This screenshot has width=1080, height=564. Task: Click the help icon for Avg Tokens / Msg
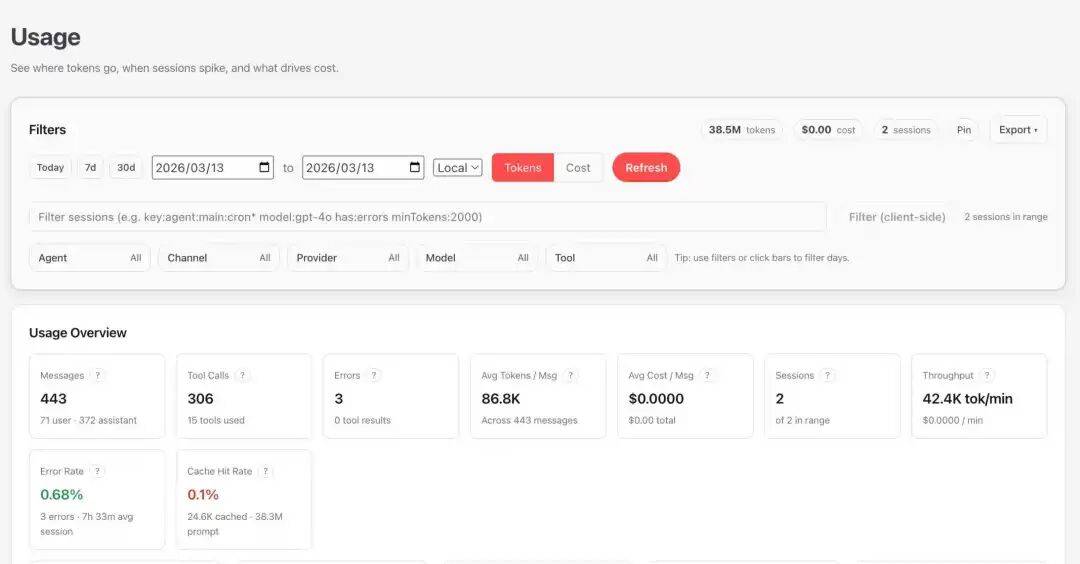tap(571, 376)
